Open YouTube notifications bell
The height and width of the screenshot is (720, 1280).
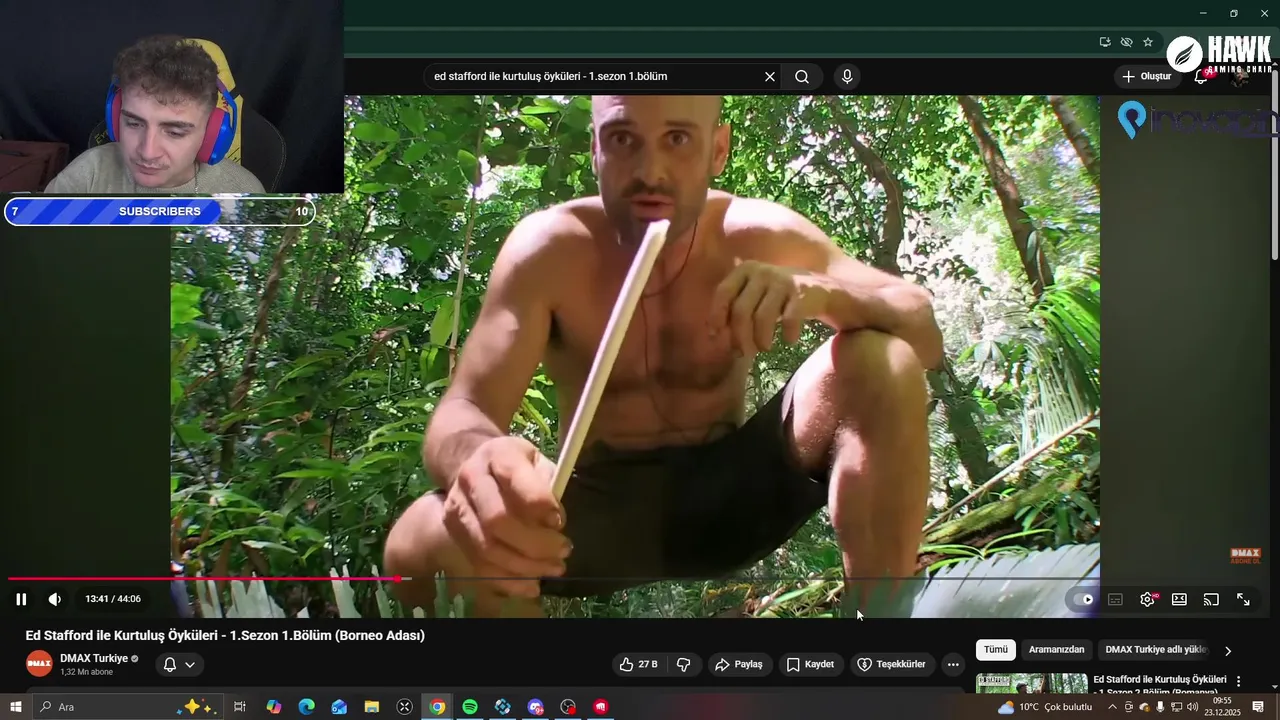point(1201,77)
